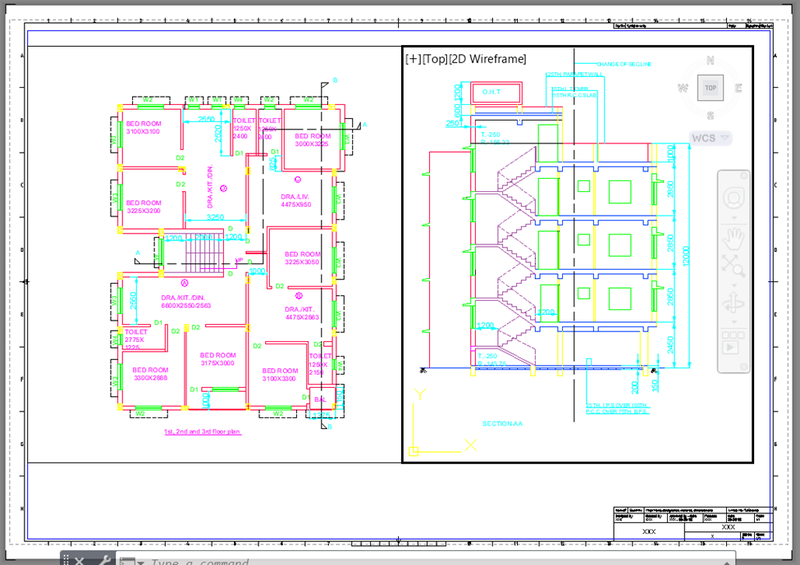Screen dimensions: 800x565
Task: Select the O.H.T tank label
Action: point(491,92)
